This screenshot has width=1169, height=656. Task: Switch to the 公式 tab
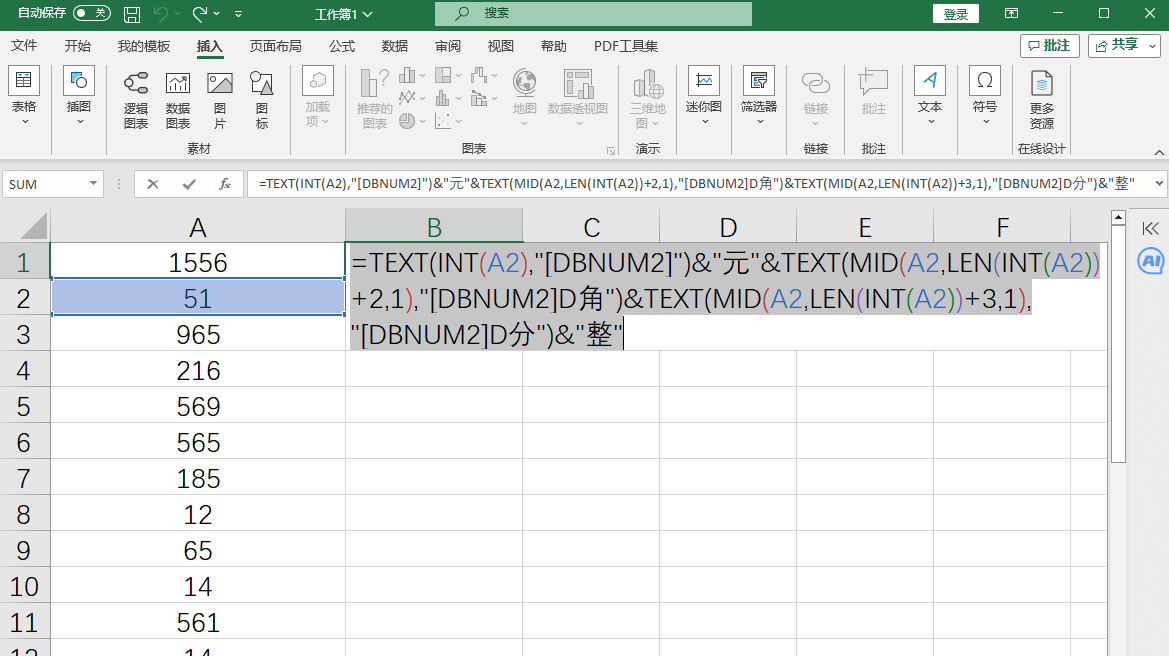point(342,46)
